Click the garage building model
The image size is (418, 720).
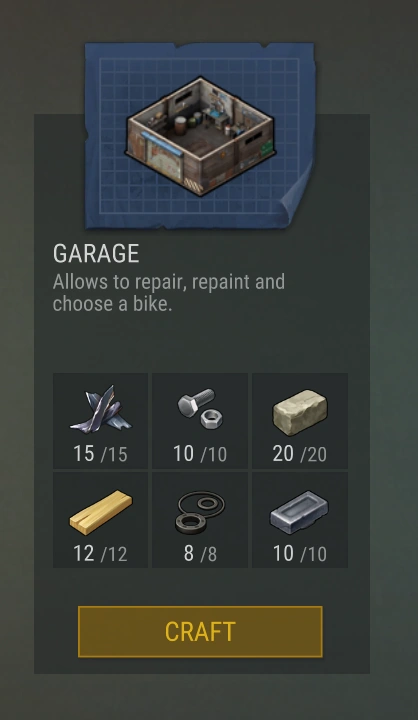click(200, 136)
